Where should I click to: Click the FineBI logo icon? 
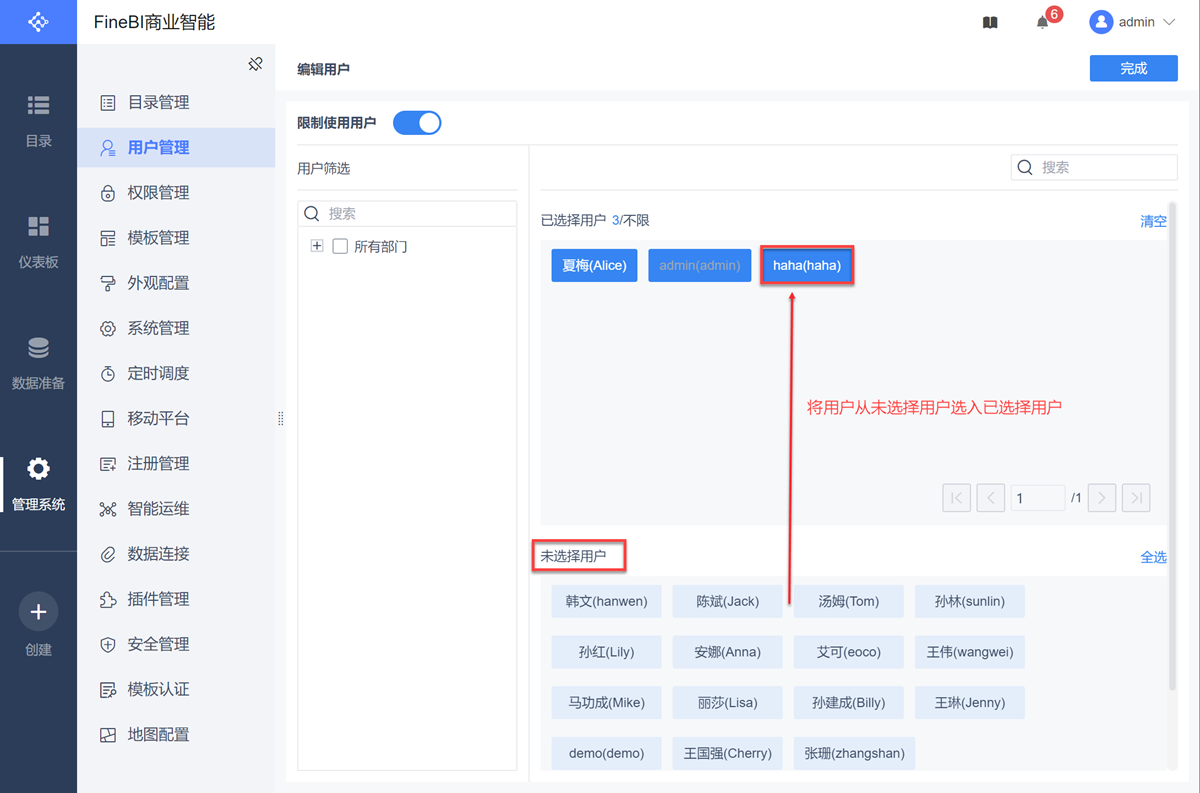38,21
